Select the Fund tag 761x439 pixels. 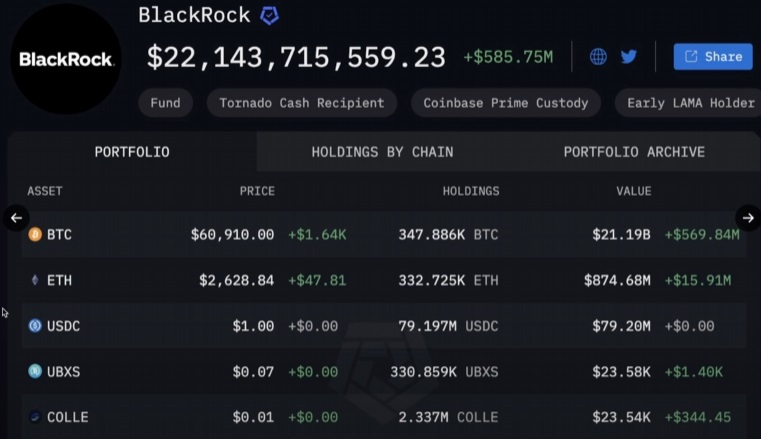coord(165,103)
